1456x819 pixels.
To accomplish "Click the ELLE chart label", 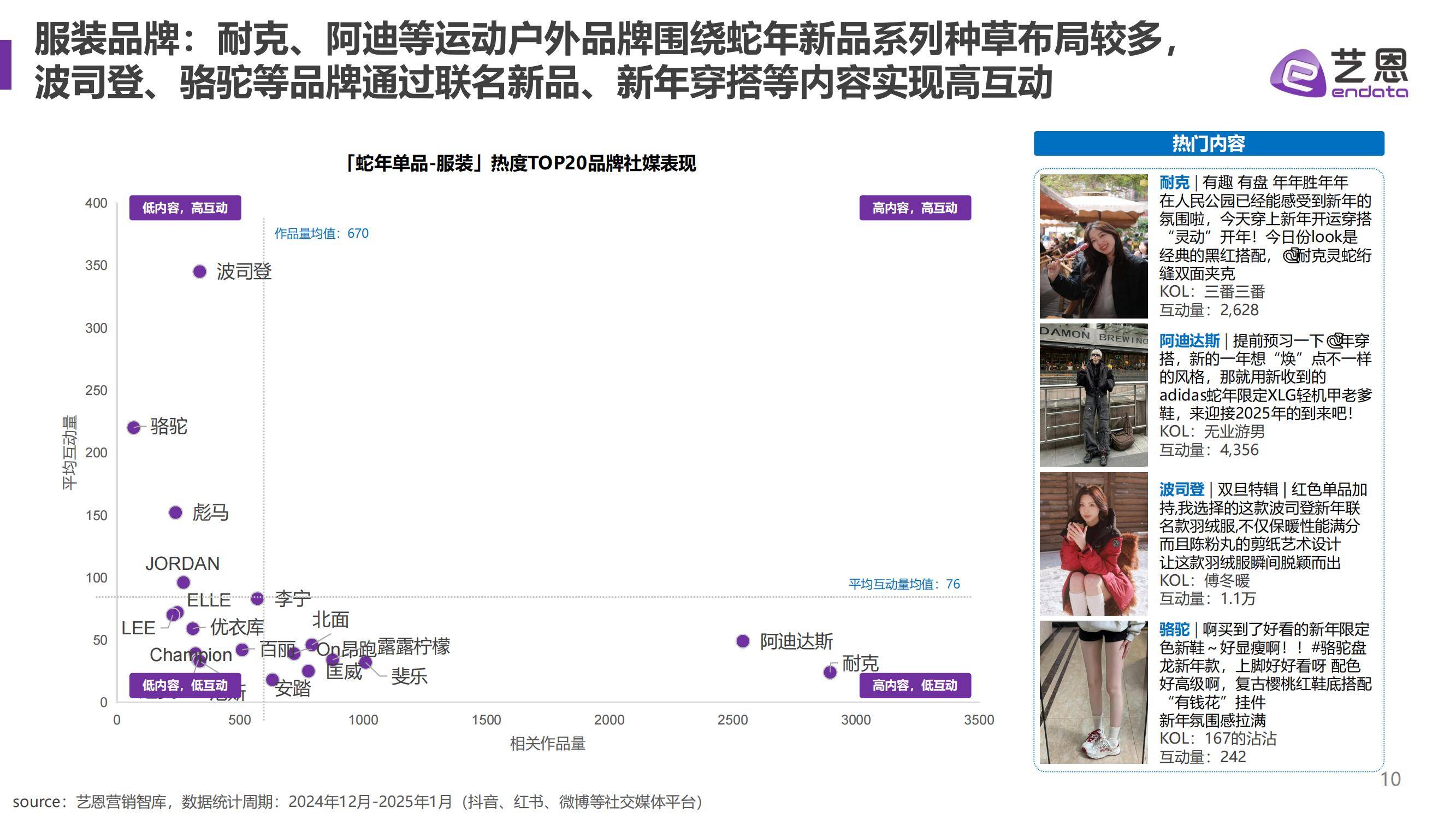I will (x=209, y=599).
